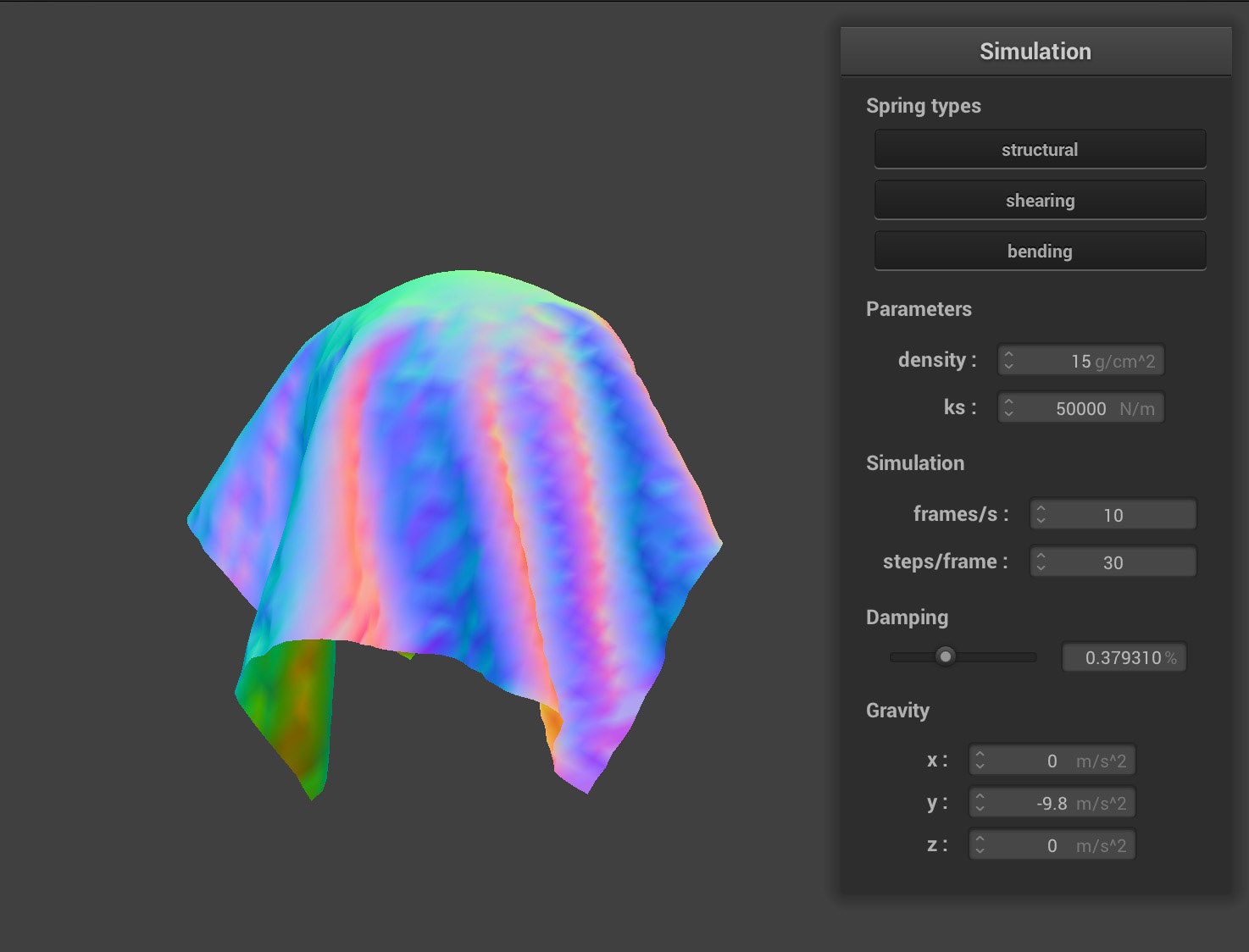
Task: Click the damping percentage field 0.379310
Action: (1124, 657)
